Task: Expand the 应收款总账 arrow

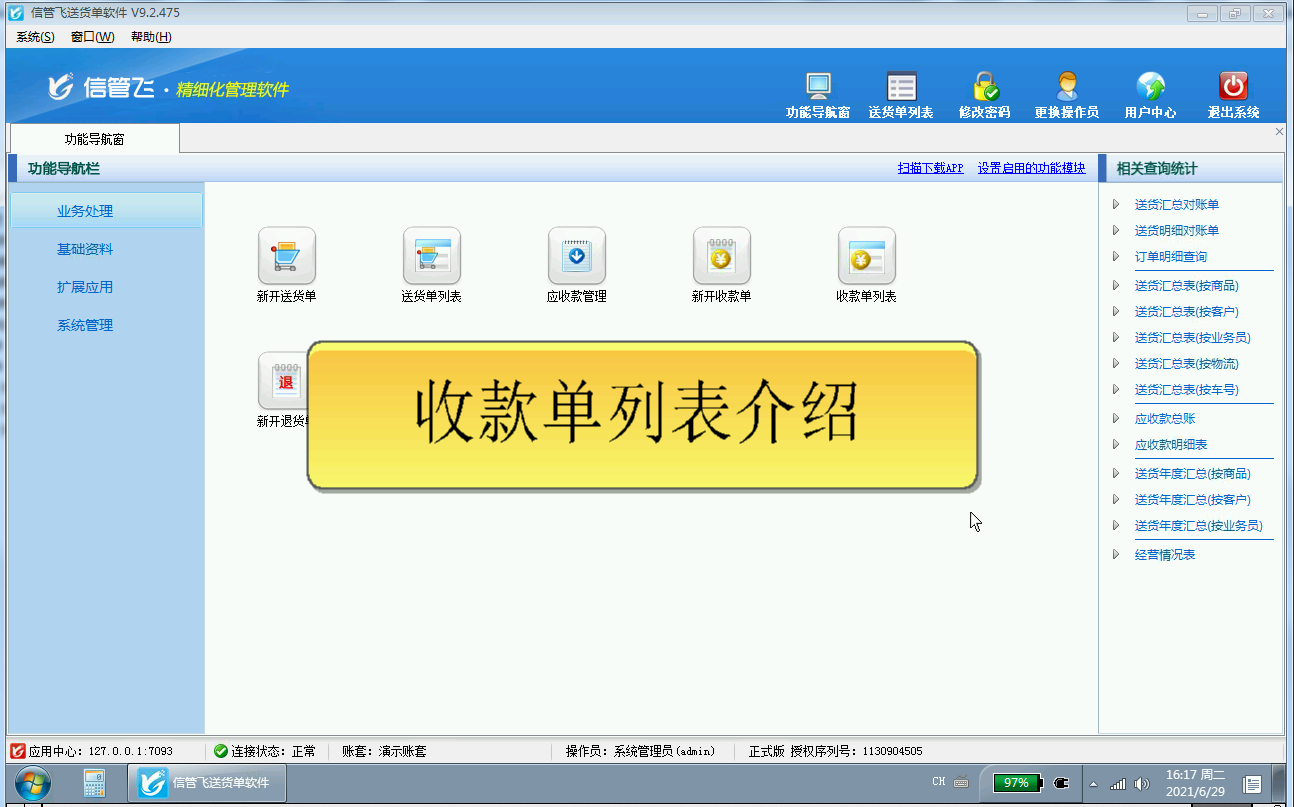Action: 1116,419
